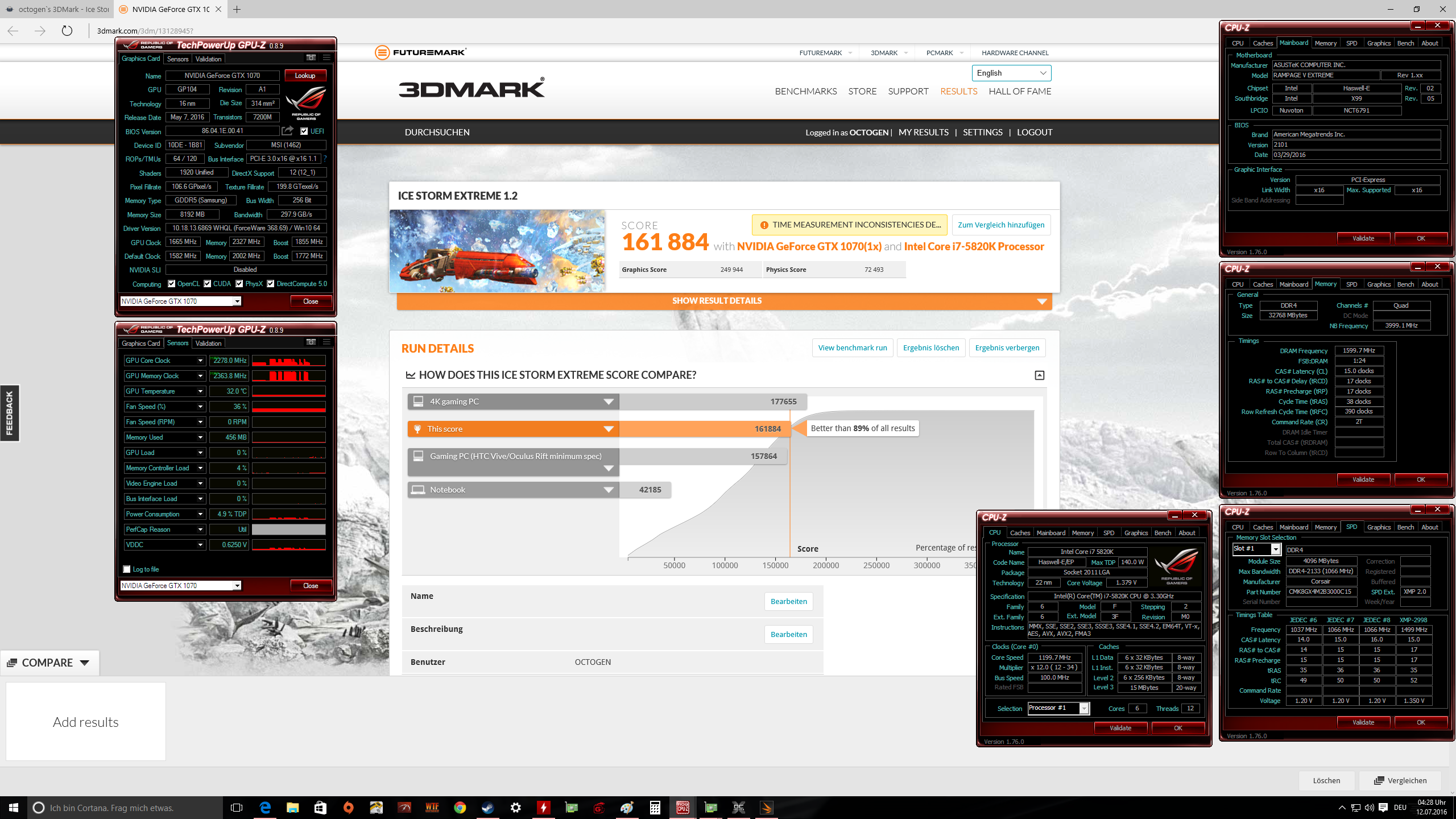Open hamburger menu in GPU-Z Sensors window

coord(326,342)
